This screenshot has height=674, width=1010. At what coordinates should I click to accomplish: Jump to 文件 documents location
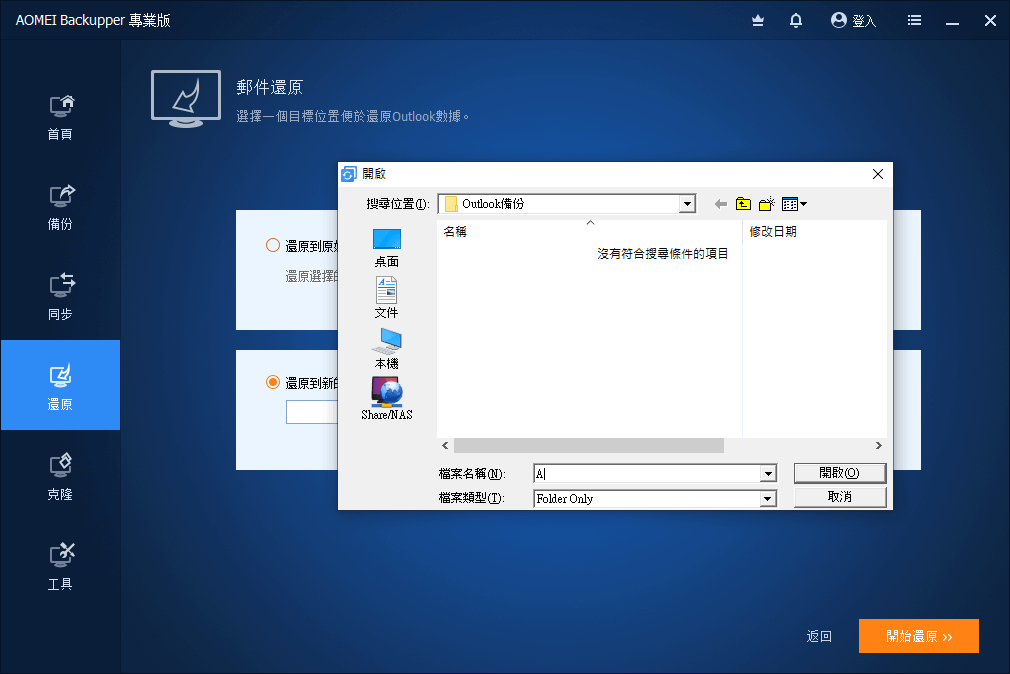click(386, 298)
